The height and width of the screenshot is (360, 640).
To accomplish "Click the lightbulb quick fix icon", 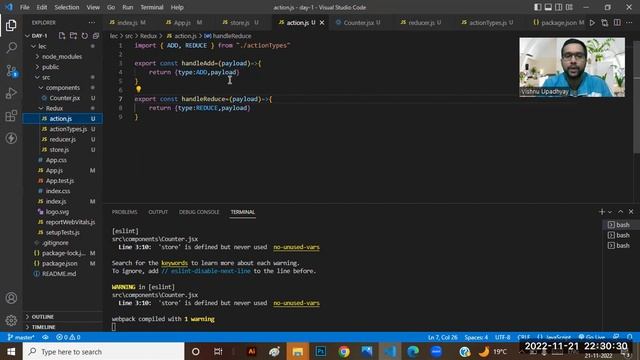I will [138, 89].
